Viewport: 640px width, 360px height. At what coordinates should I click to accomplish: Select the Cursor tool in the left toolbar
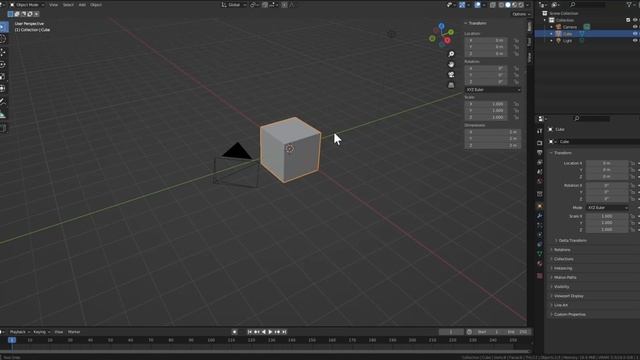[x=3, y=39]
